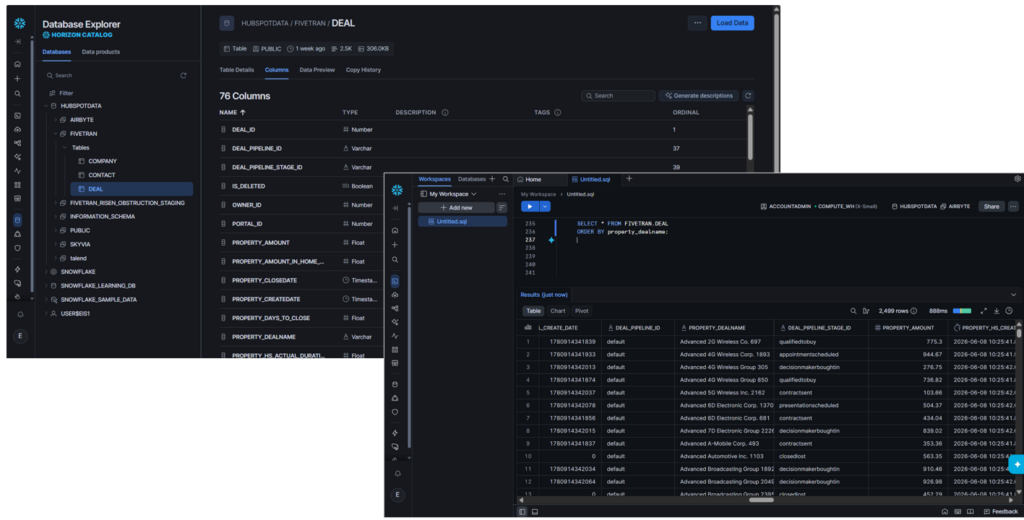Select the COMPANY table in tree
Screen dimensions: 1024x520
(x=97, y=161)
